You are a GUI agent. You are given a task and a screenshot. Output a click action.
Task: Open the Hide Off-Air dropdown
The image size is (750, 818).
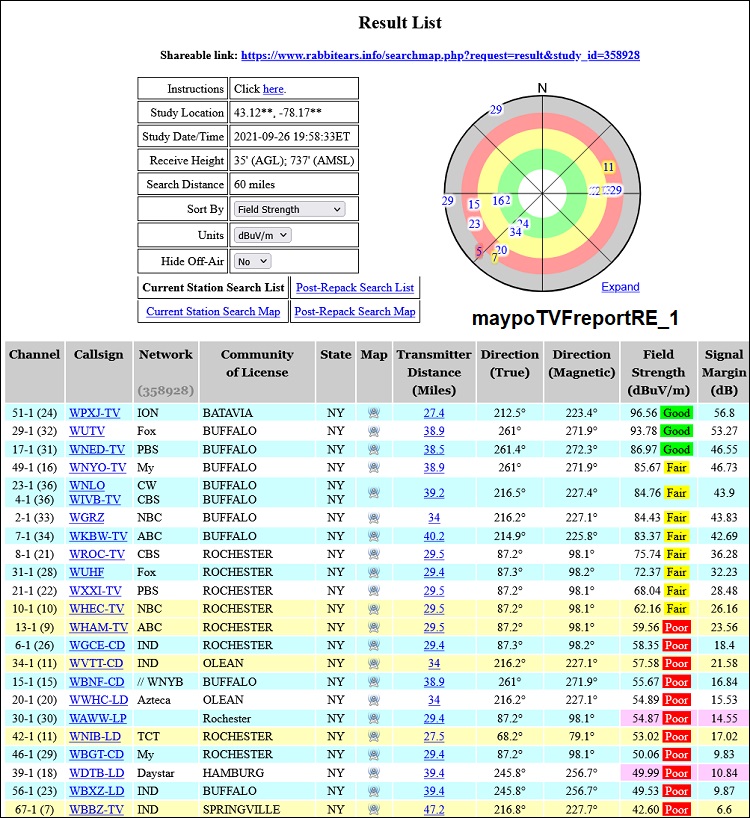coord(252,261)
